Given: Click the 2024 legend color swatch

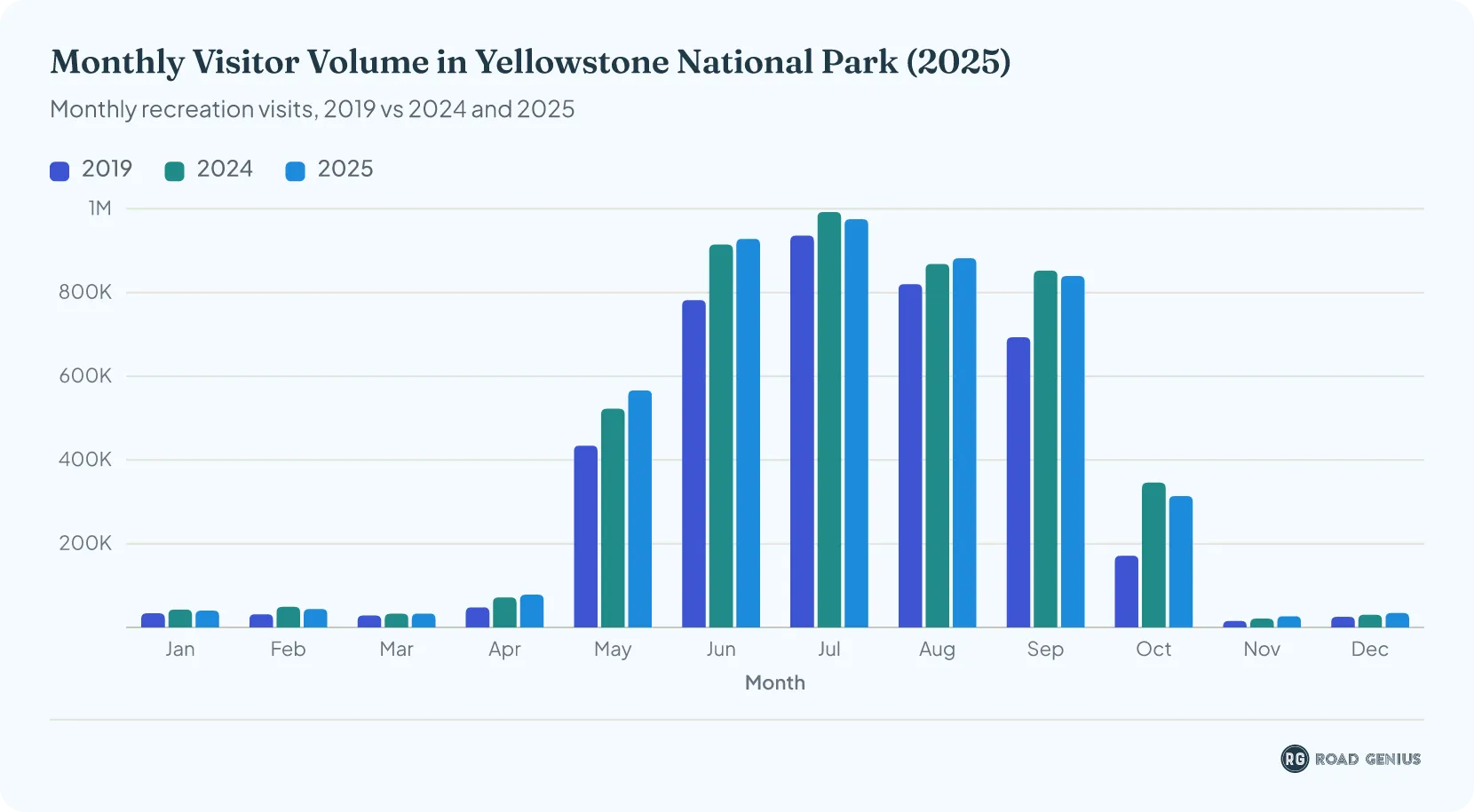Looking at the screenshot, I should 175,171.
